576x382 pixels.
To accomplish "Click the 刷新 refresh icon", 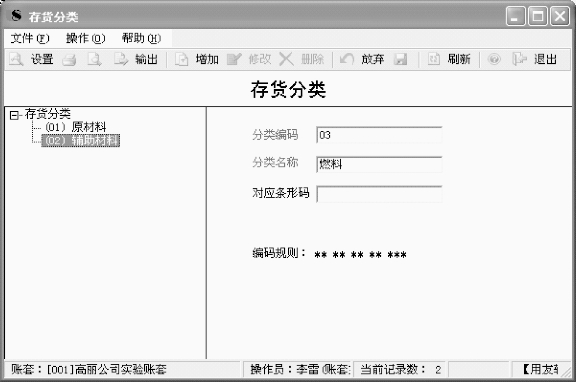I will (434, 59).
